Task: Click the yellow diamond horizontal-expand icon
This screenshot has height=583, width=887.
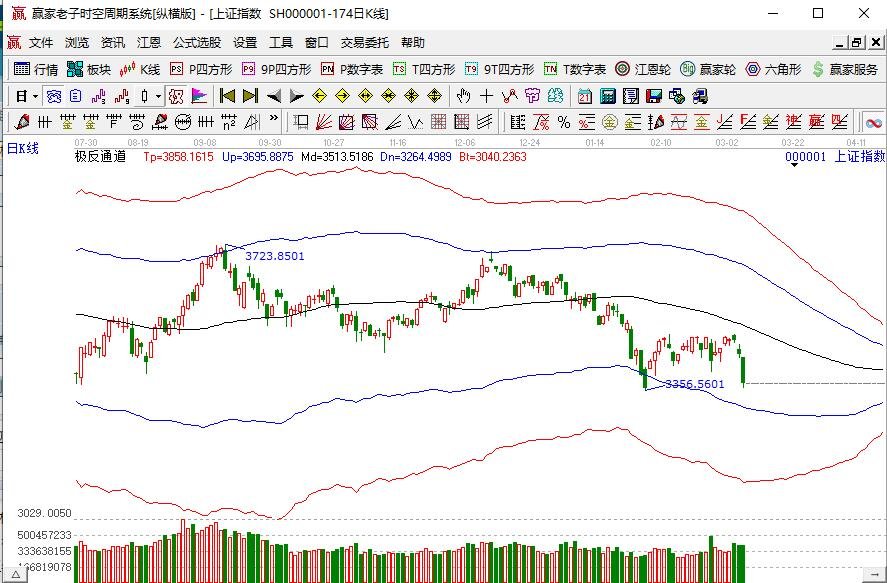Action: point(365,96)
